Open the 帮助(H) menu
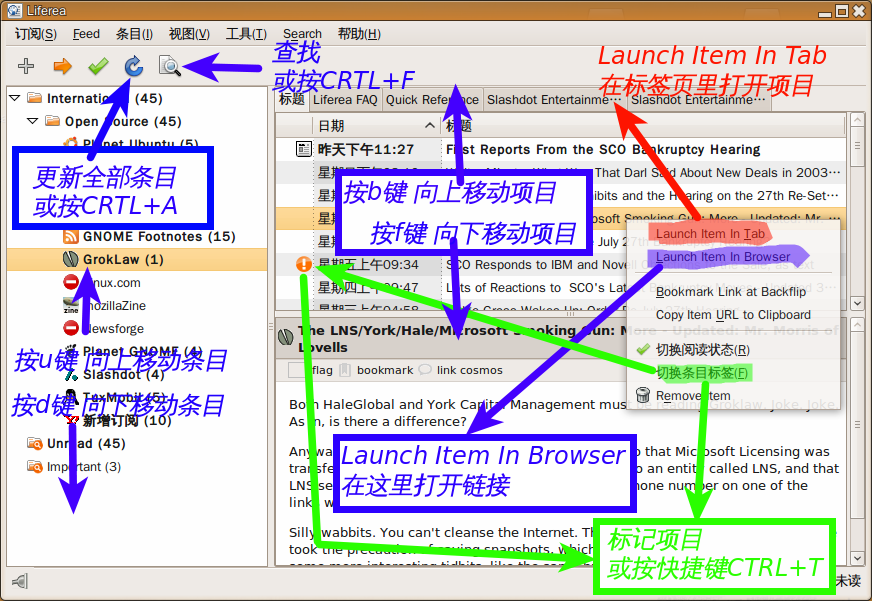 [359, 34]
